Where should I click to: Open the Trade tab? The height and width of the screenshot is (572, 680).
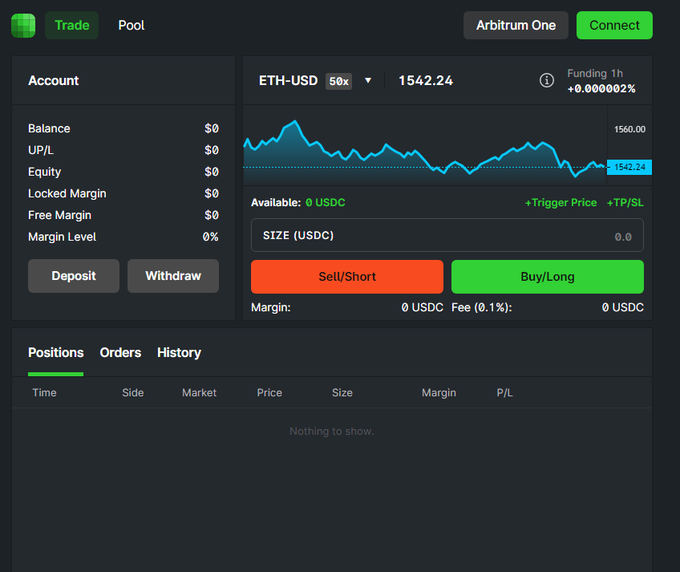pos(72,25)
